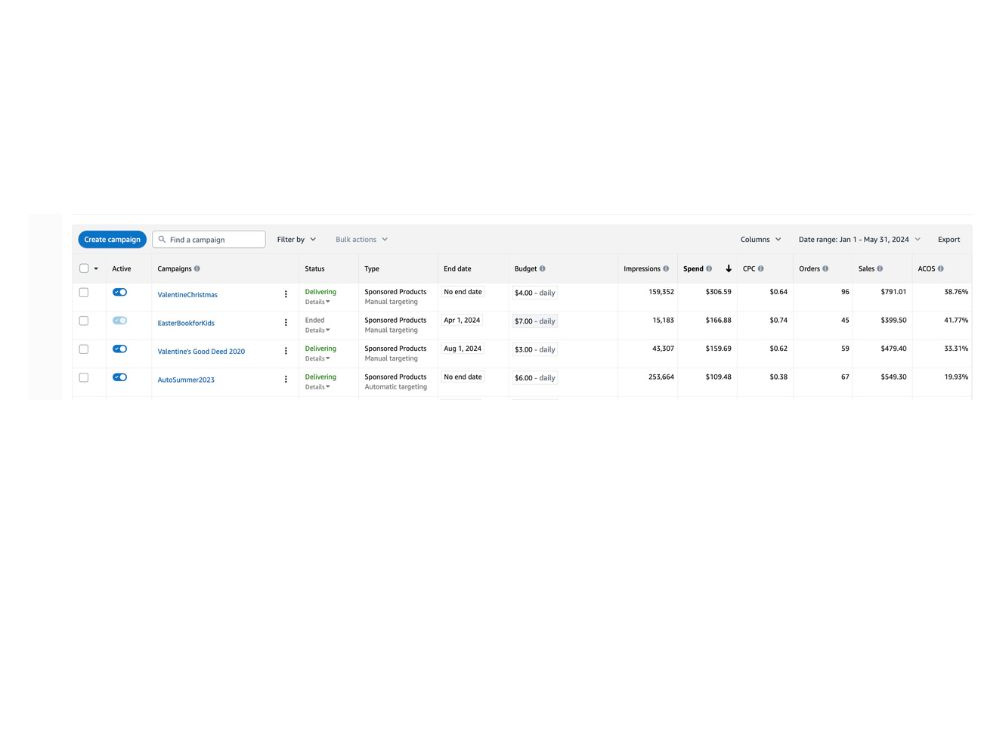Open Valentine's Good Deed 2020 campaign link

[x=201, y=351]
